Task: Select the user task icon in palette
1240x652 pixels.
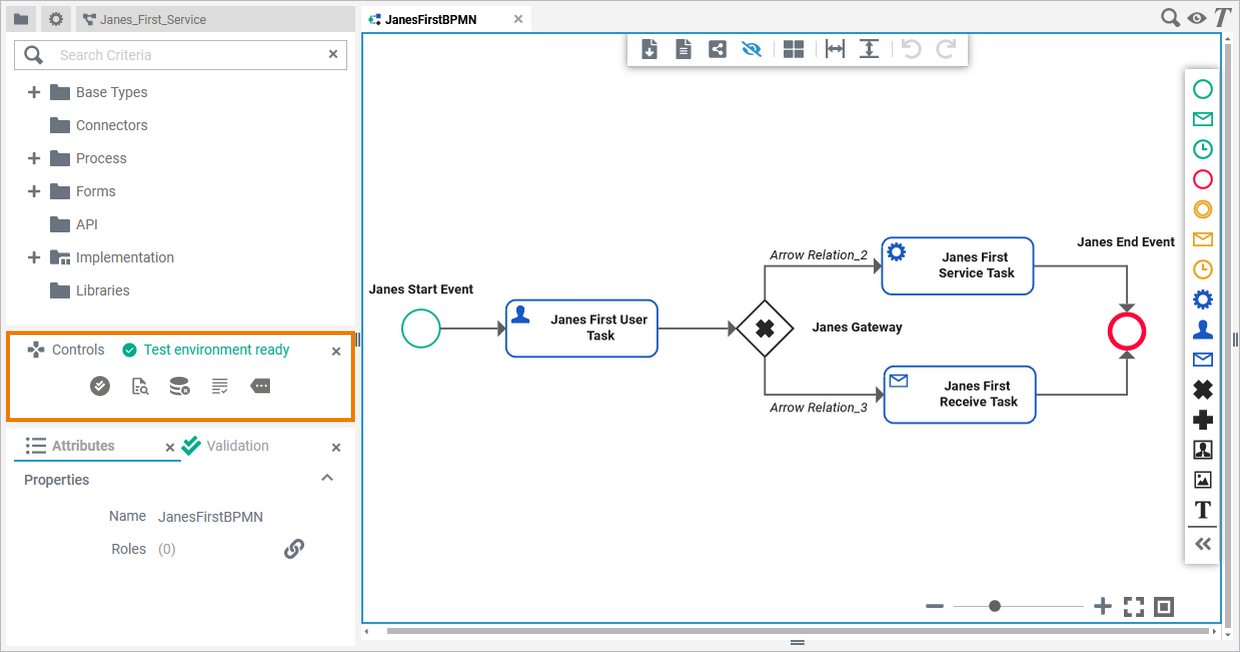Action: click(1203, 329)
